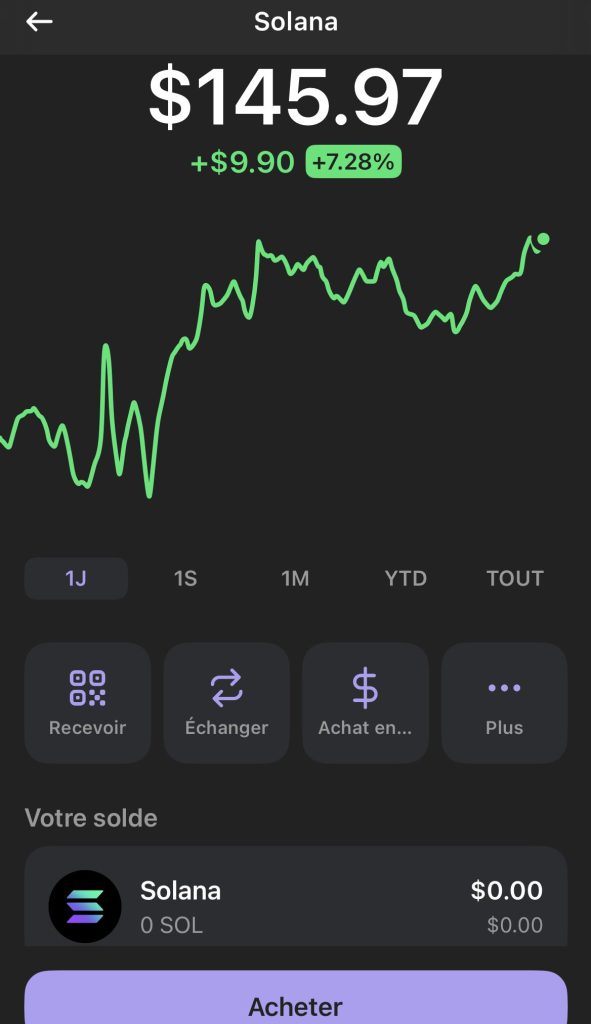Tap the Acheter button

pyautogui.click(x=296, y=997)
